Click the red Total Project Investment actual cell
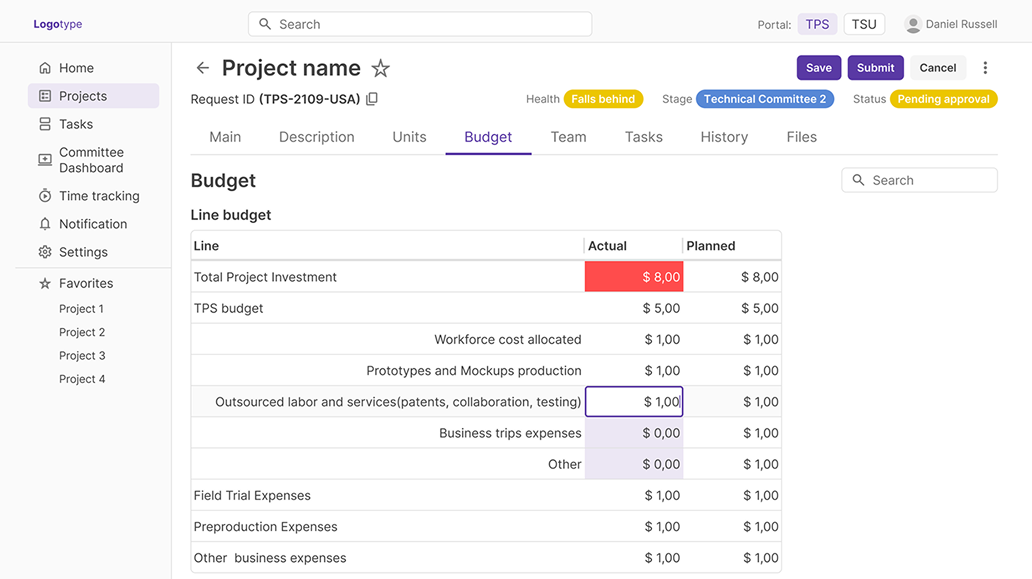Viewport: 1032px width, 579px height. 634,277
